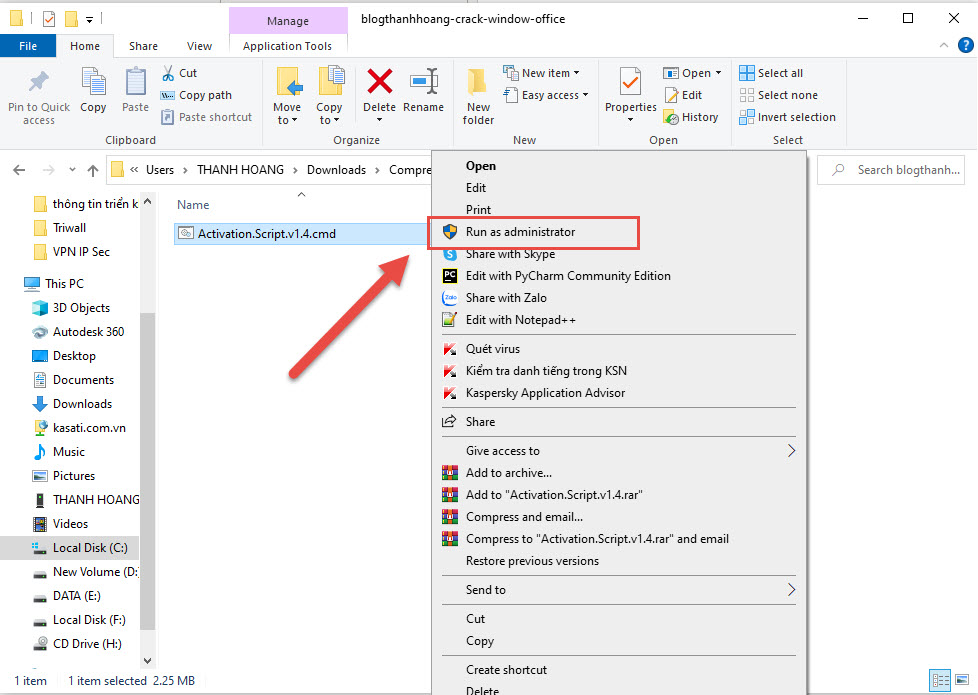The width and height of the screenshot is (978, 695).
Task: Click the Rename icon in Organize group
Action: click(x=423, y=83)
